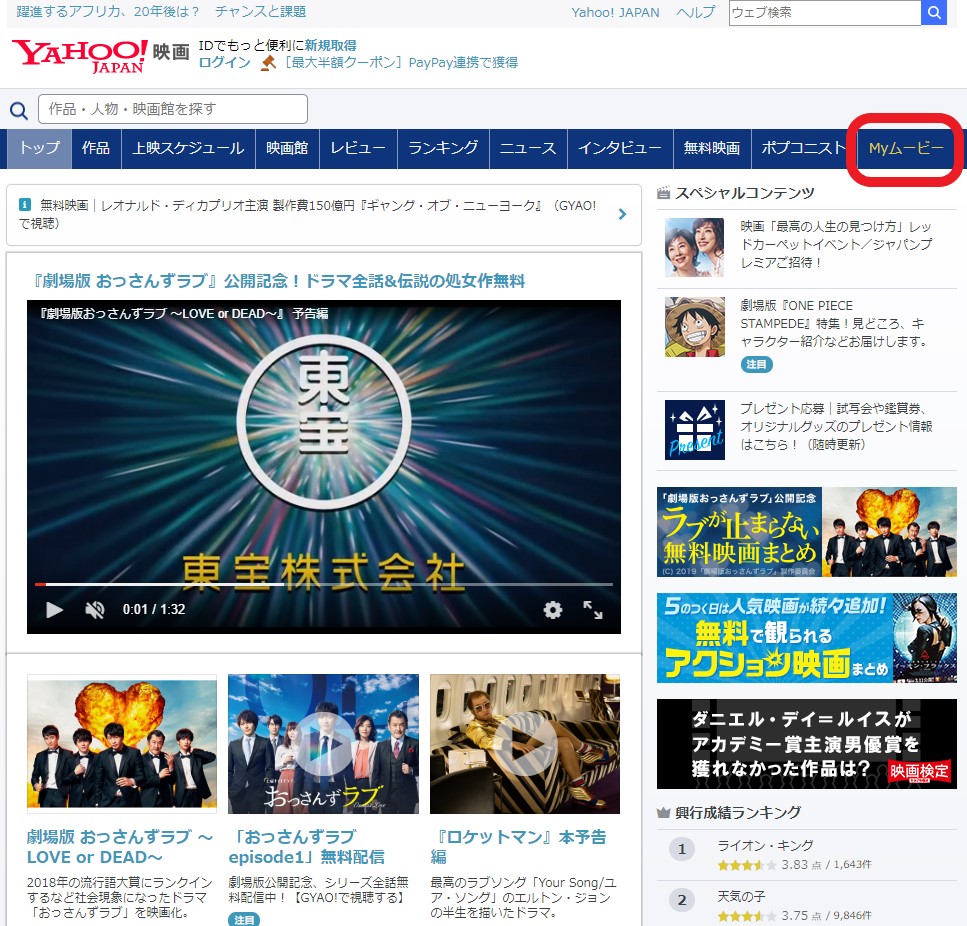Open 劇場版 おっさんずラブ LOVE or DEAD title link

[x=120, y=847]
